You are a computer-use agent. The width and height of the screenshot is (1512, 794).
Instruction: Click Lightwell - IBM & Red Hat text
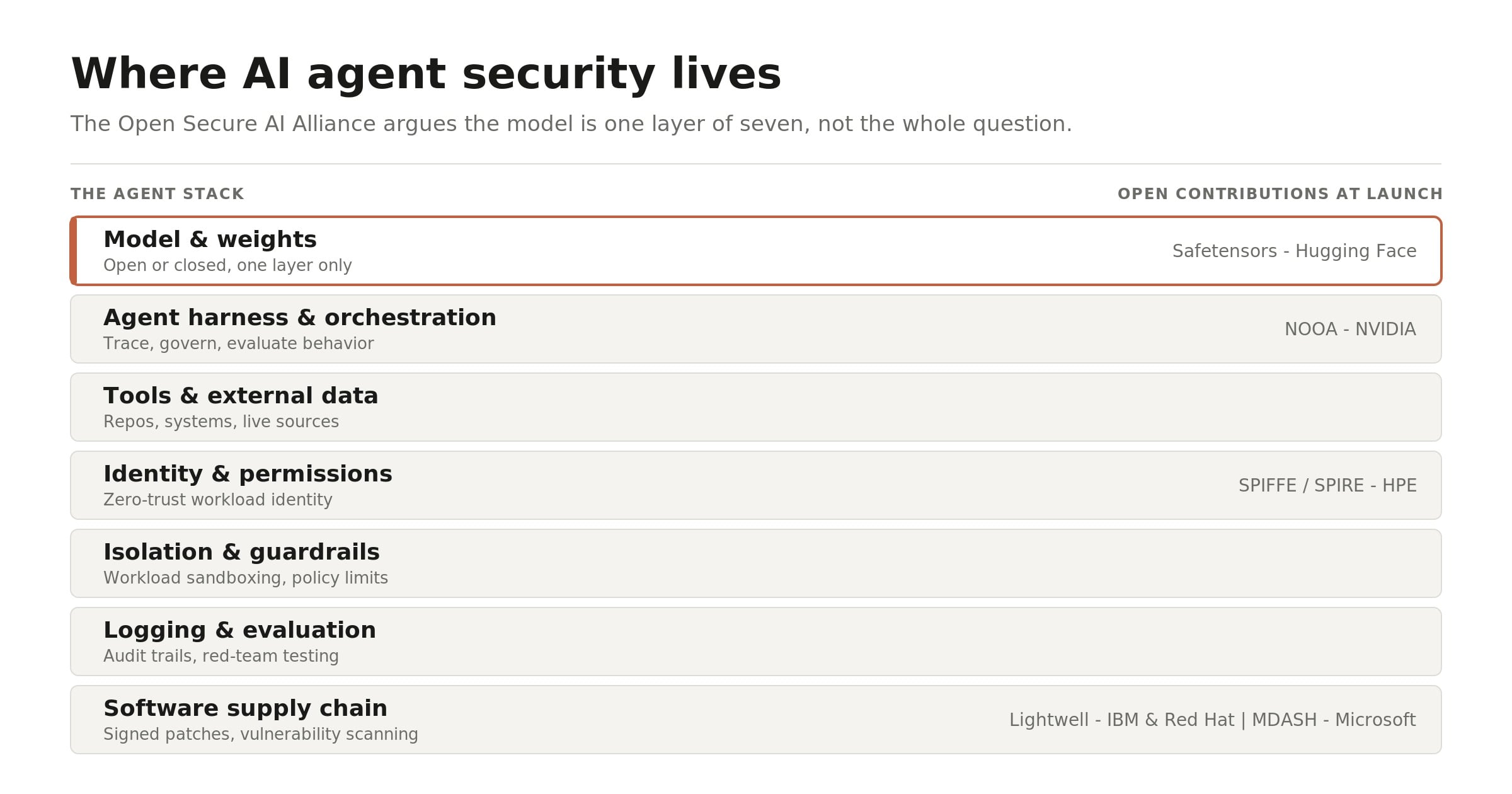(1121, 720)
